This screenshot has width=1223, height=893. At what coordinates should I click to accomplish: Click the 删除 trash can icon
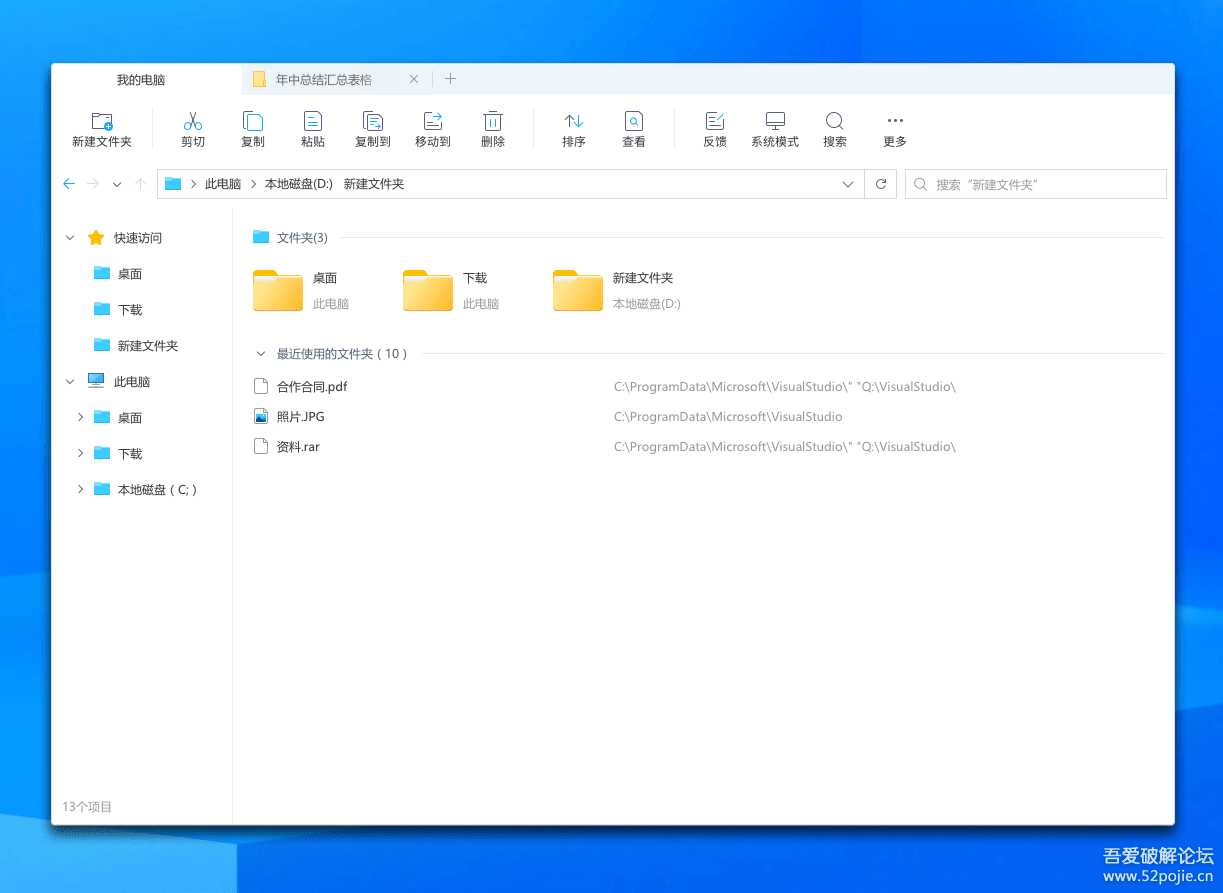(x=493, y=122)
